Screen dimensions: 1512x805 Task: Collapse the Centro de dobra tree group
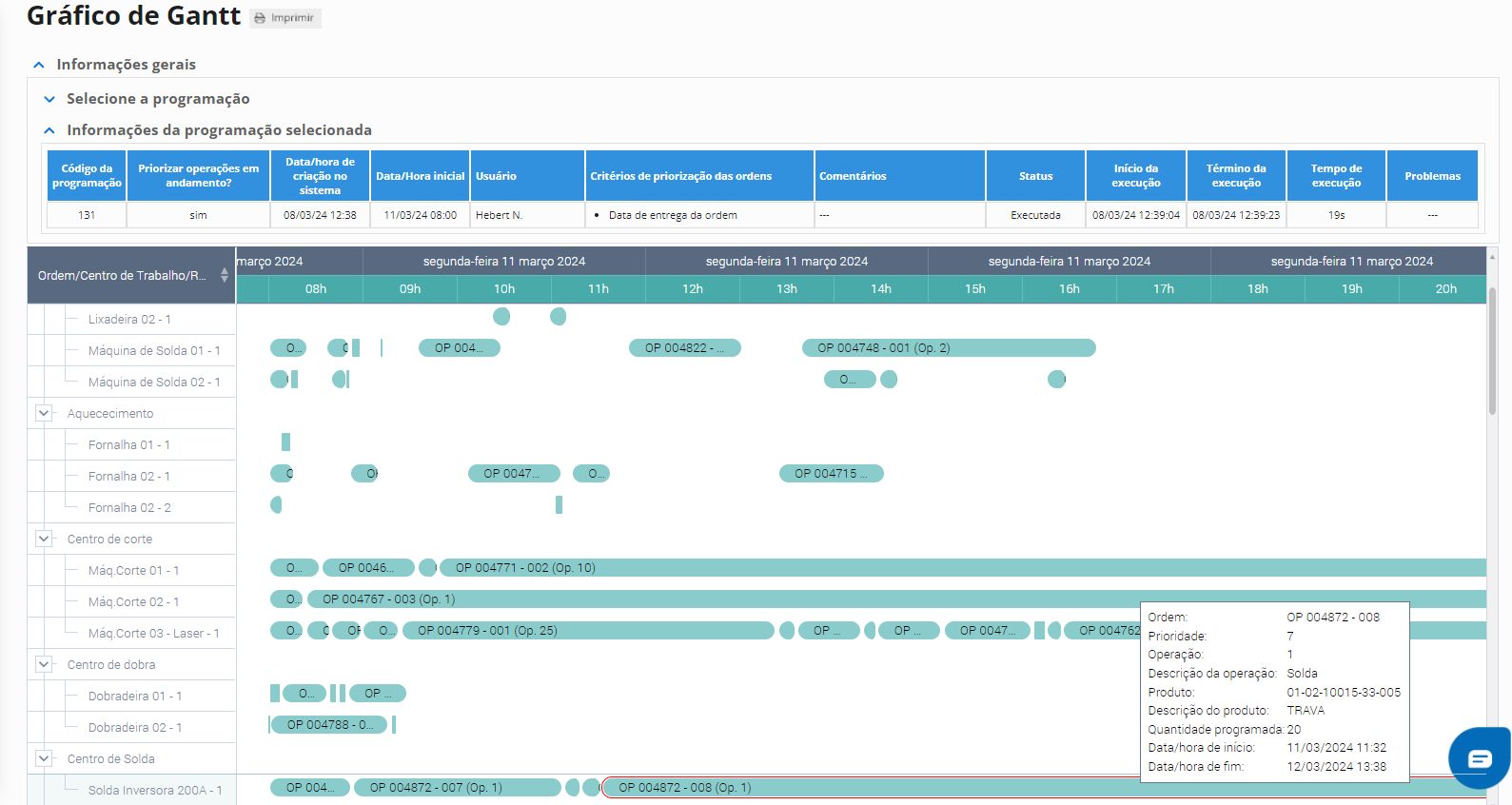click(x=44, y=664)
